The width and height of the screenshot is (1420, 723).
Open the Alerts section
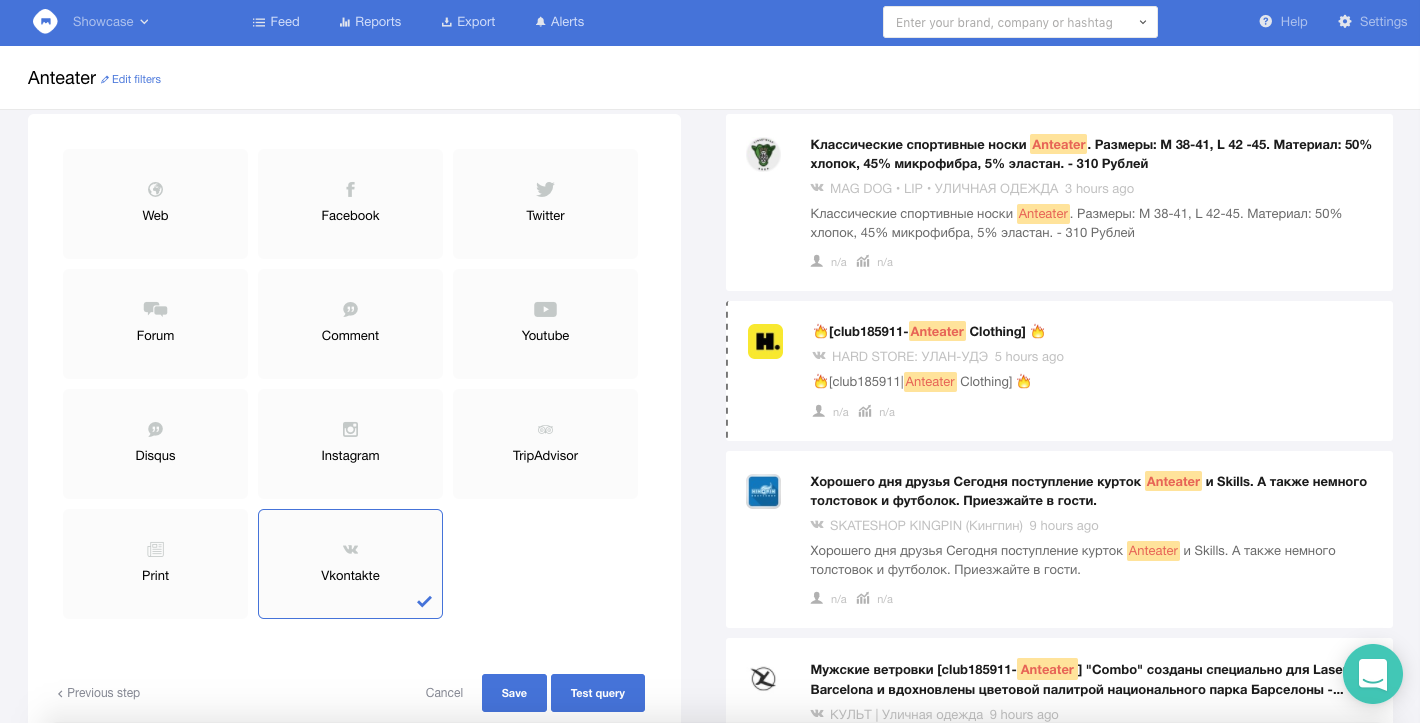[x=559, y=21]
